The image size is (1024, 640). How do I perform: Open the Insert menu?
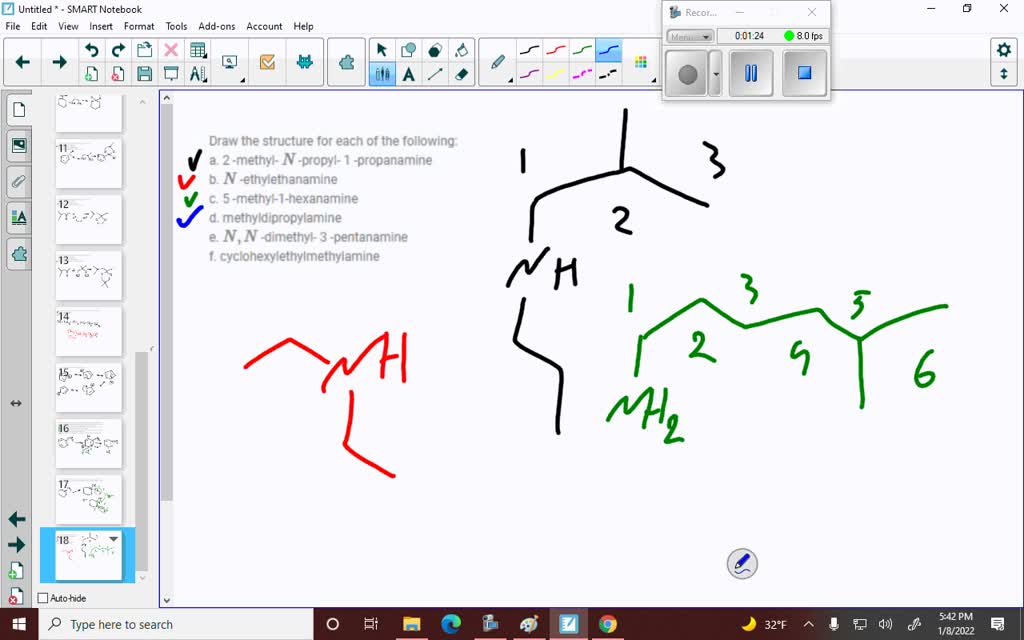coord(101,26)
